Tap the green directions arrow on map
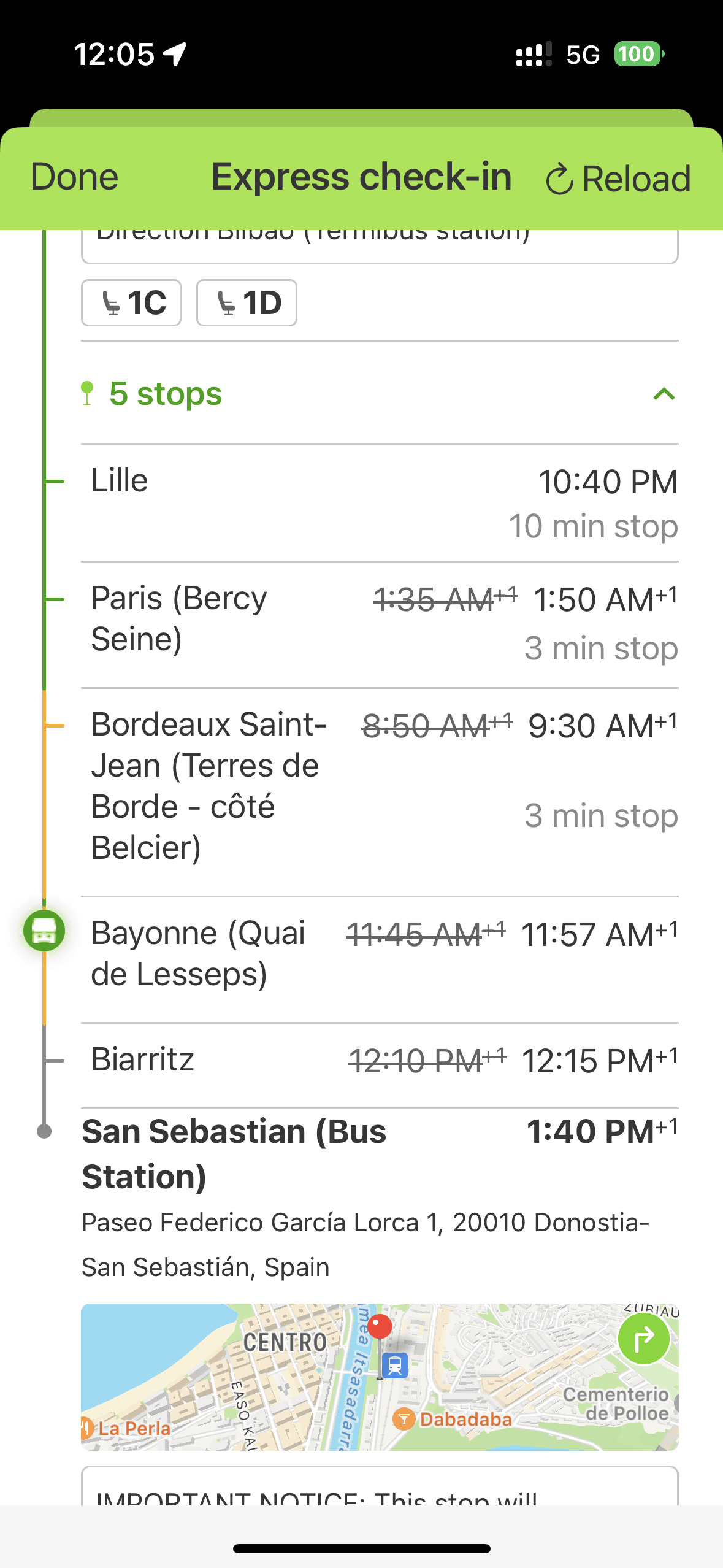The image size is (723, 1568). point(643,1339)
